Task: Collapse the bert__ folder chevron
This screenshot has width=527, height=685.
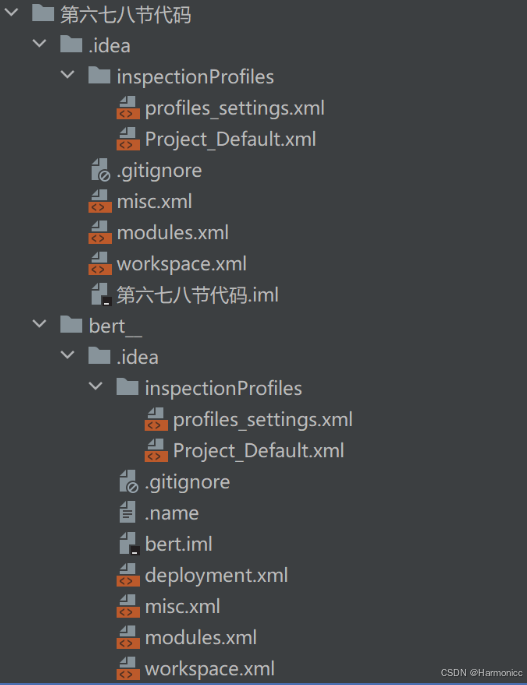Action: click(x=39, y=324)
